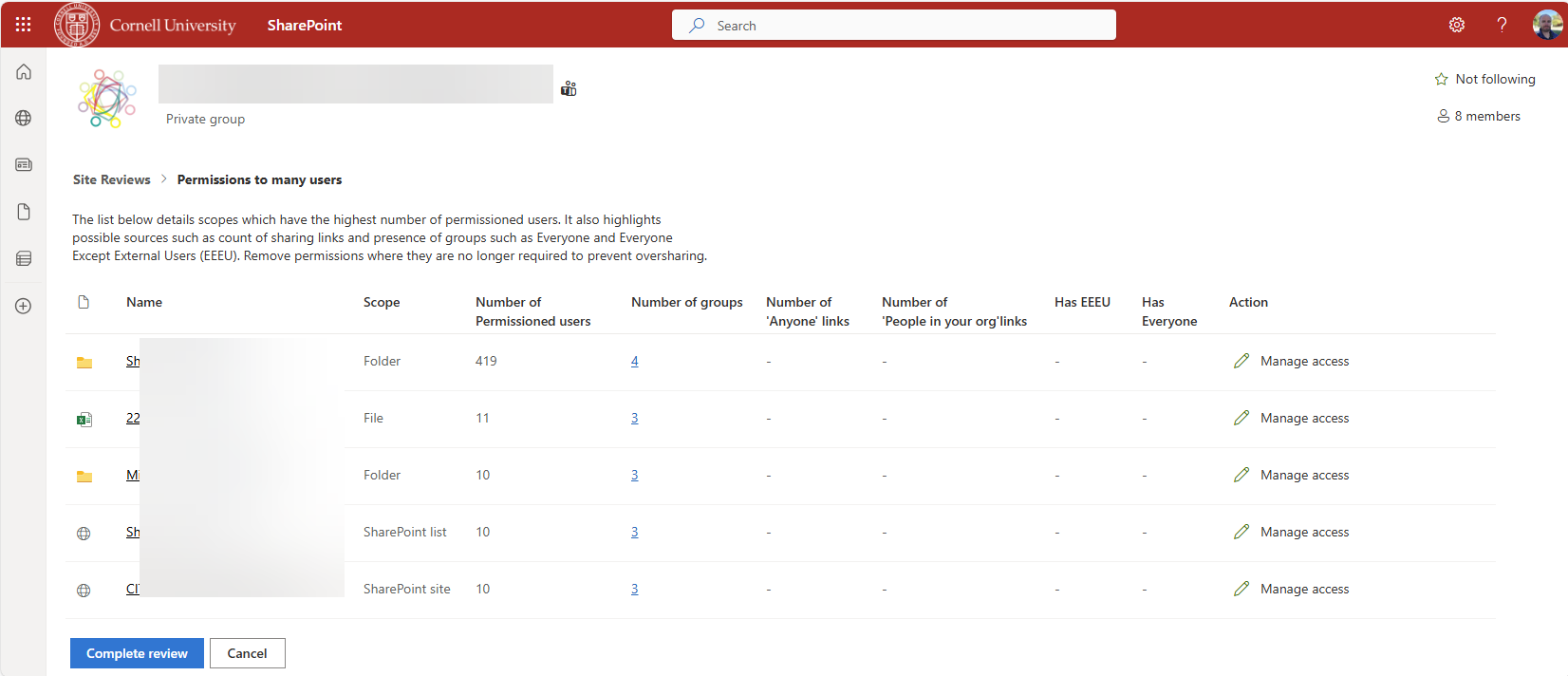Open groups link '3' in the File row
1568x676 pixels.
click(635, 418)
